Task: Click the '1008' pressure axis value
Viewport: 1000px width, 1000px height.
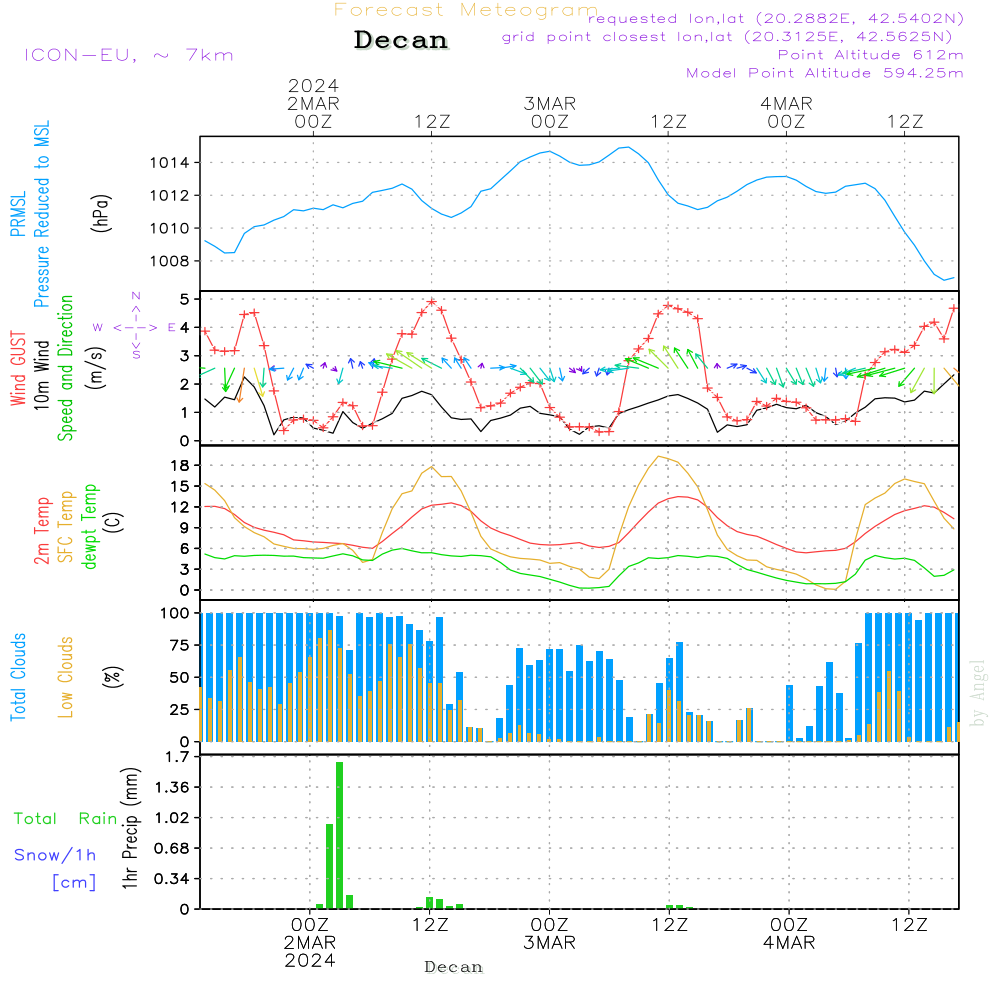Action: [170, 261]
